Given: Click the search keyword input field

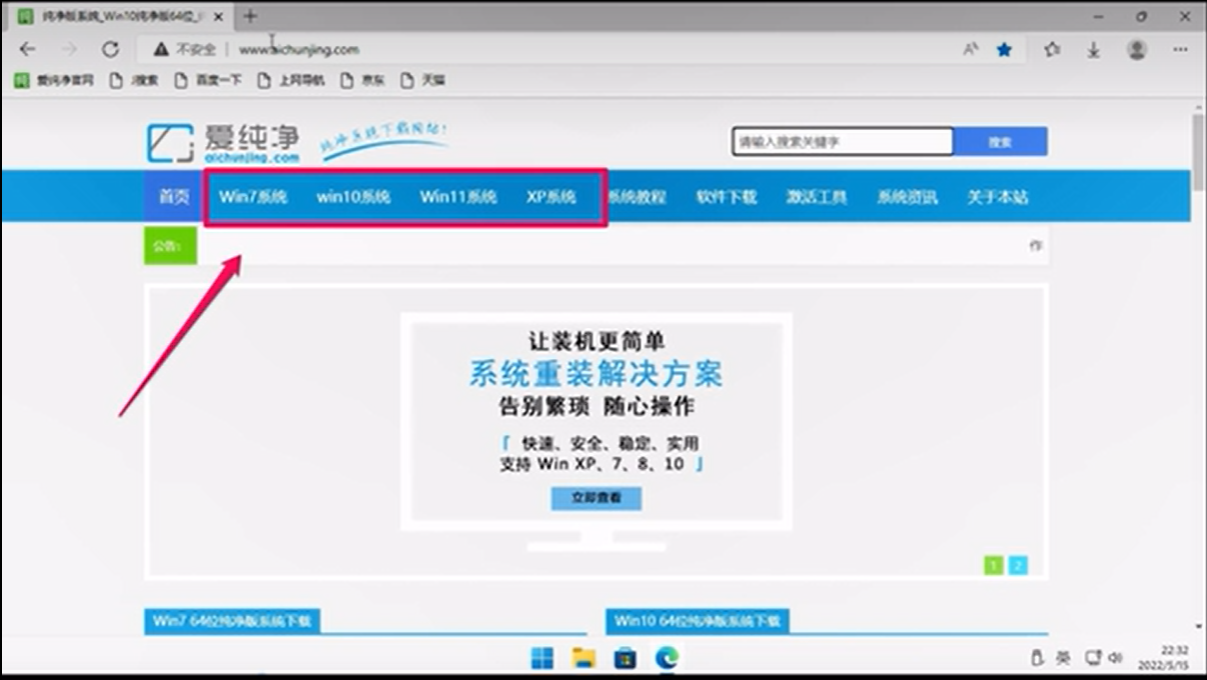Looking at the screenshot, I should point(842,142).
